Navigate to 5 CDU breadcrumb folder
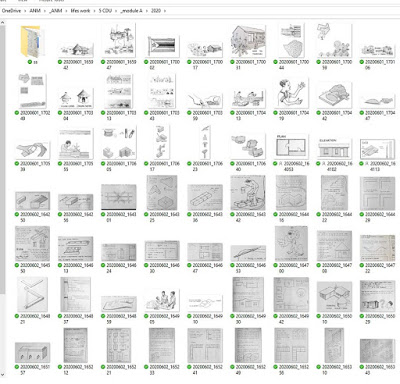 (x=105, y=11)
